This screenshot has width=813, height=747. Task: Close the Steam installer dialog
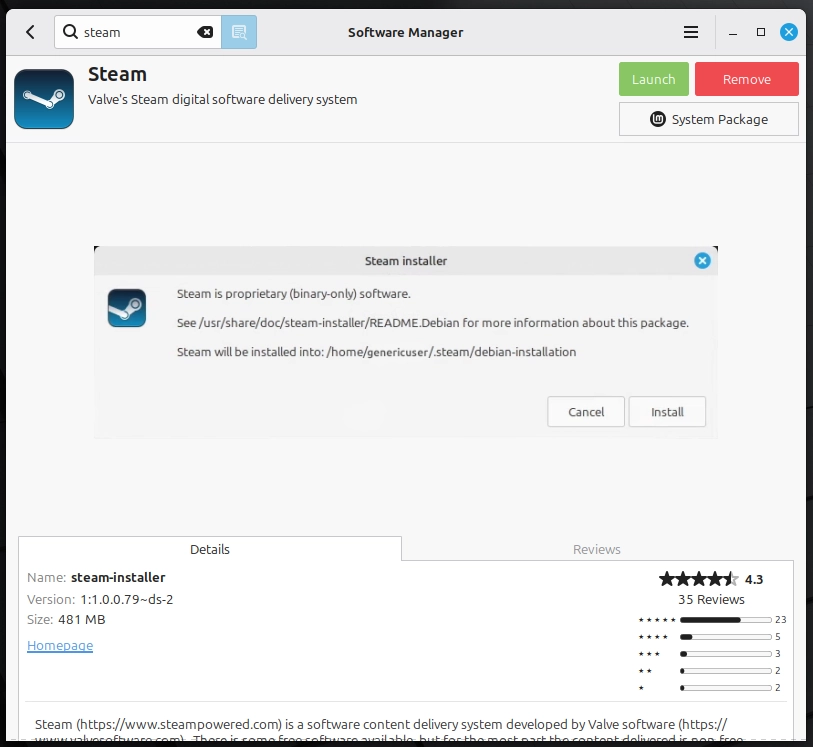click(x=702, y=260)
